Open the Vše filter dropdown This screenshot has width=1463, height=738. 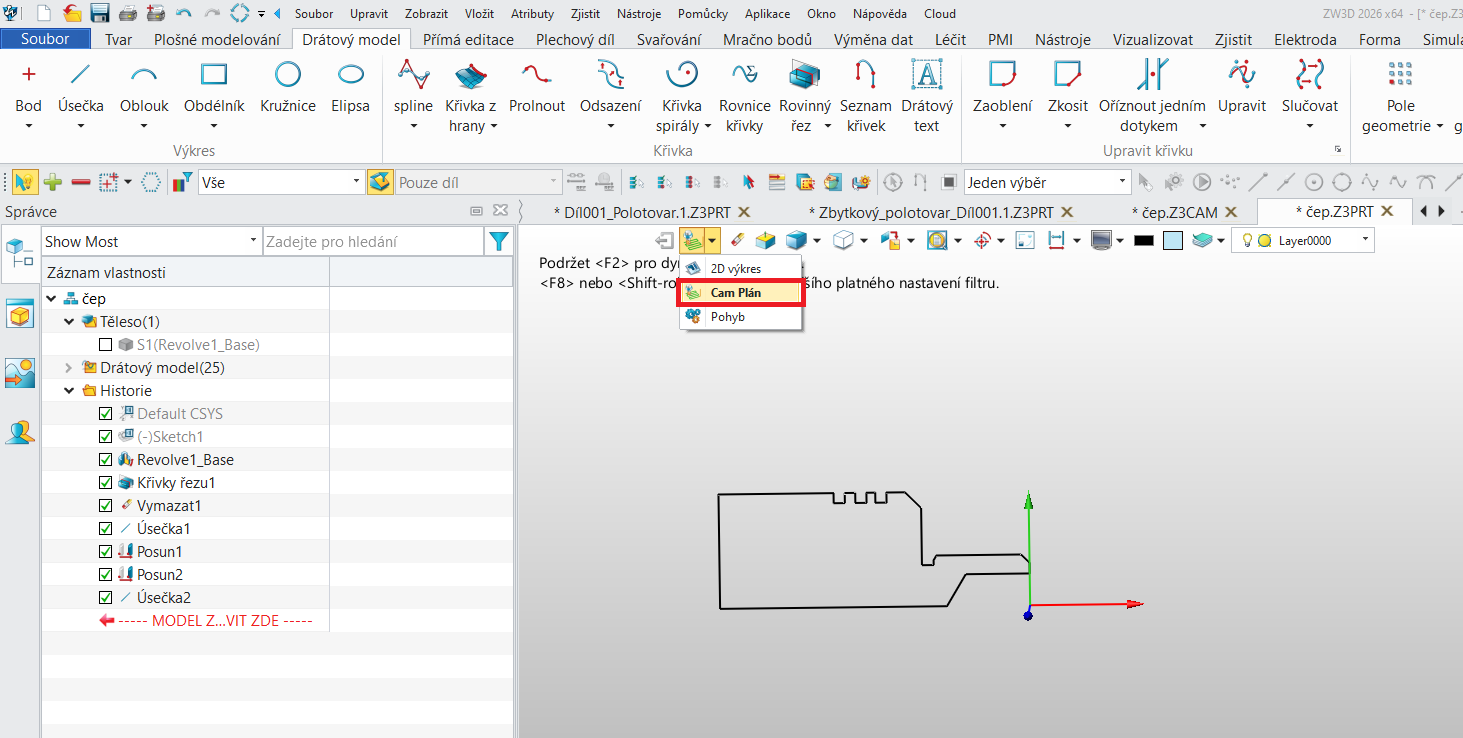[281, 182]
